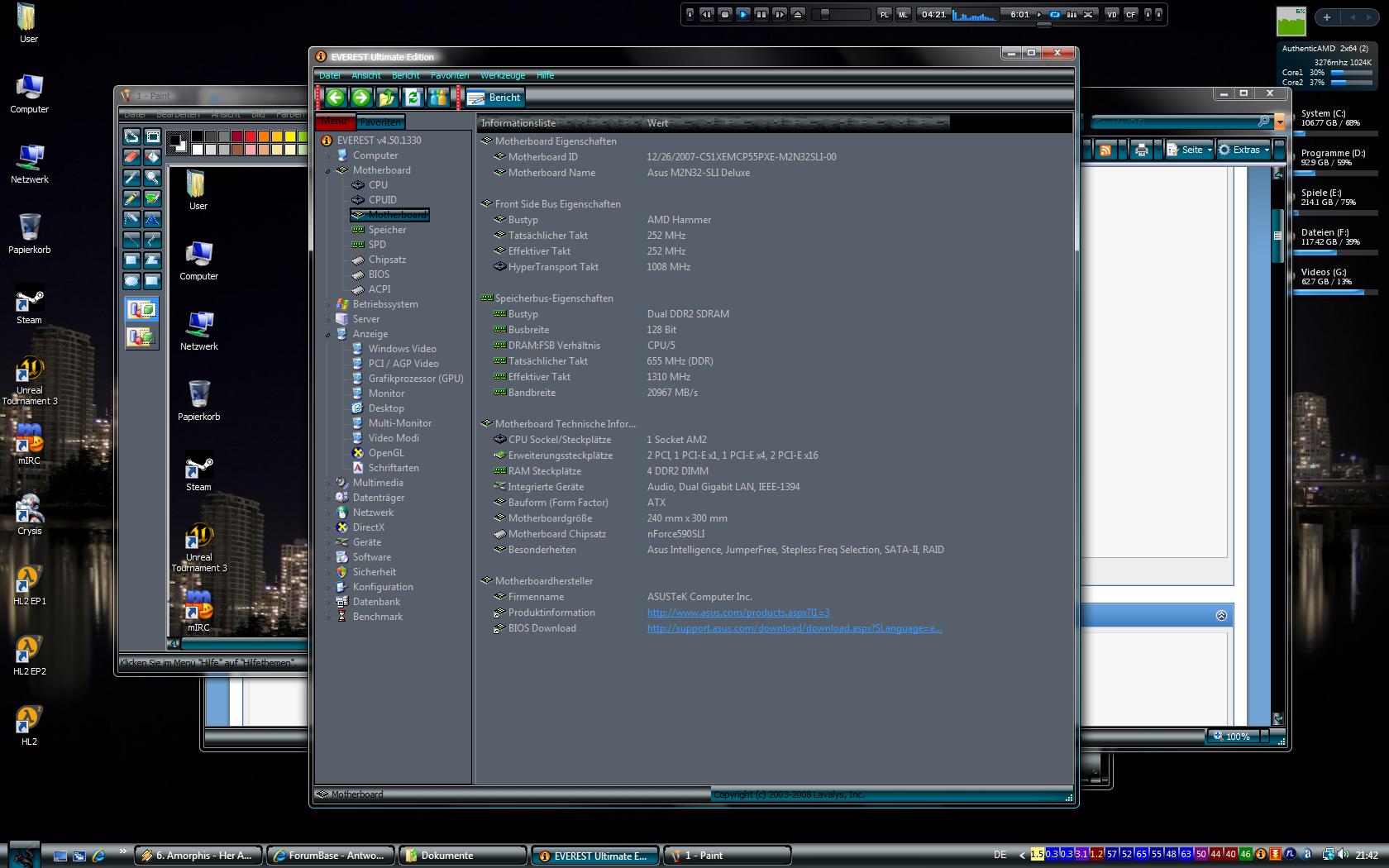Viewport: 1389px width, 868px height.
Task: Toggle the VD video button in player
Action: (x=1112, y=14)
